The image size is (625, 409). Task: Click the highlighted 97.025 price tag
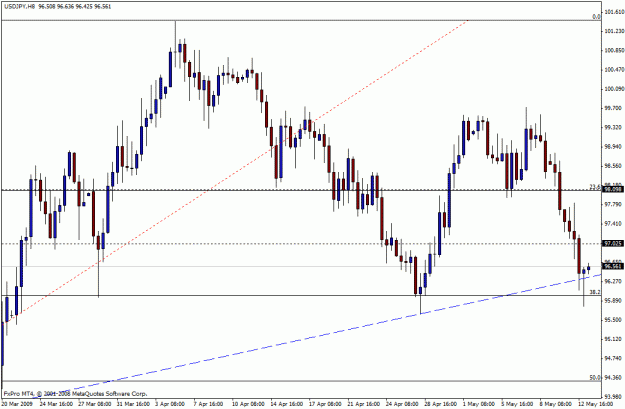click(x=613, y=243)
